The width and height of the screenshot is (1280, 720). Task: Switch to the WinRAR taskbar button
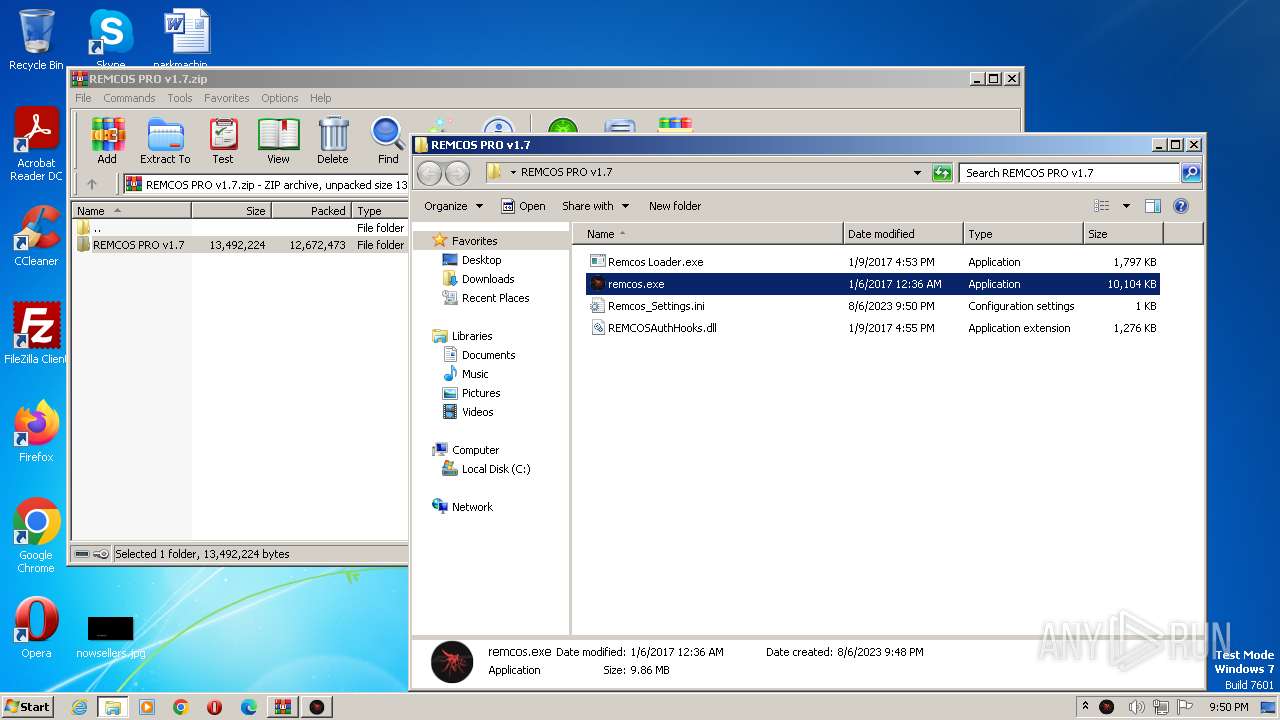click(x=282, y=707)
